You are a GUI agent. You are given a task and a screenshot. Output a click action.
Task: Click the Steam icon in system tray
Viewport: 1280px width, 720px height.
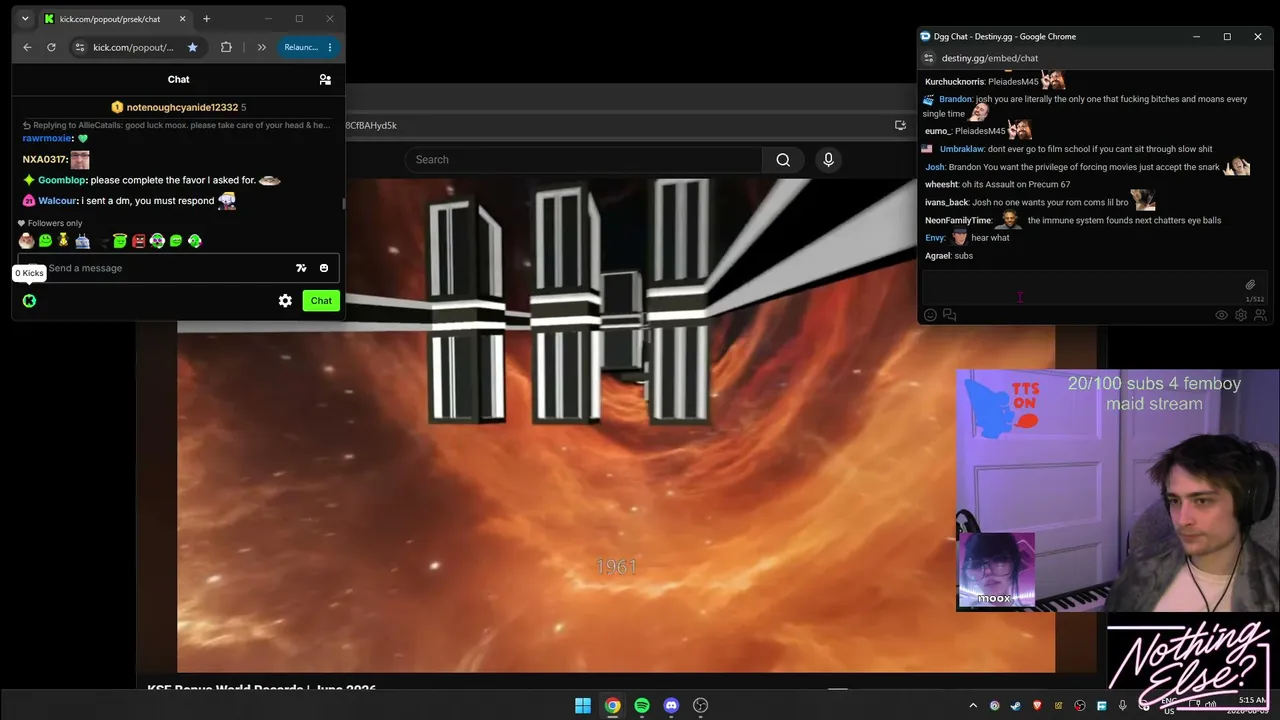click(x=1015, y=705)
